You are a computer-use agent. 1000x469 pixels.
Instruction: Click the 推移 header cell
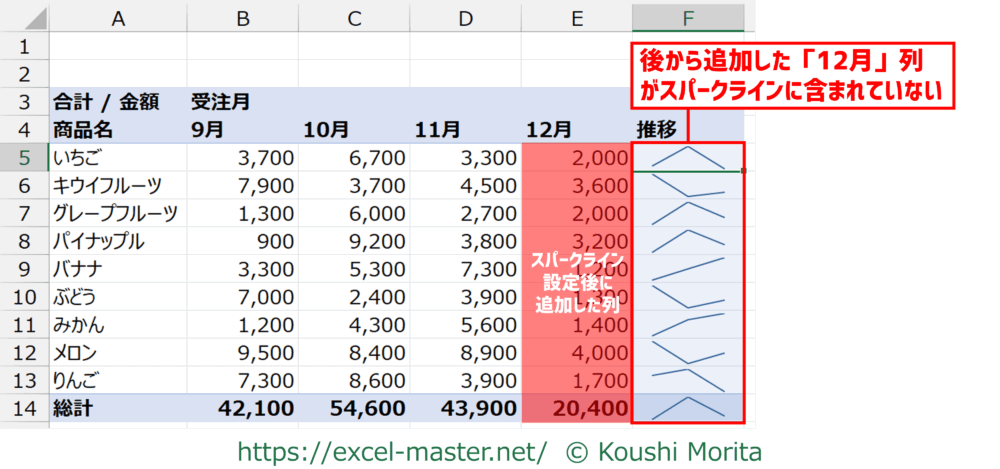(x=687, y=129)
